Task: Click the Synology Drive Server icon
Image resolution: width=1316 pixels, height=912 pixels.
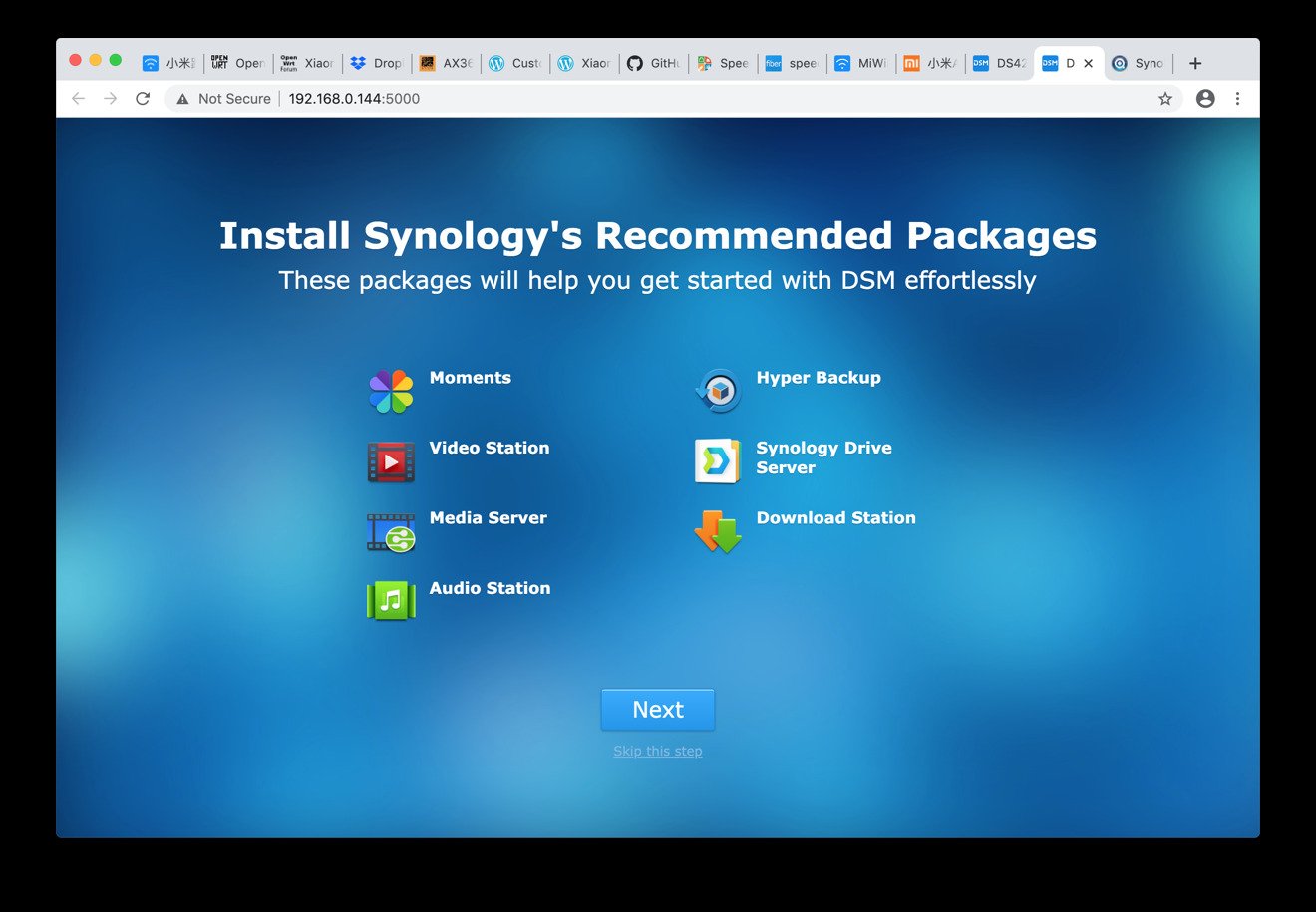Action: point(718,461)
